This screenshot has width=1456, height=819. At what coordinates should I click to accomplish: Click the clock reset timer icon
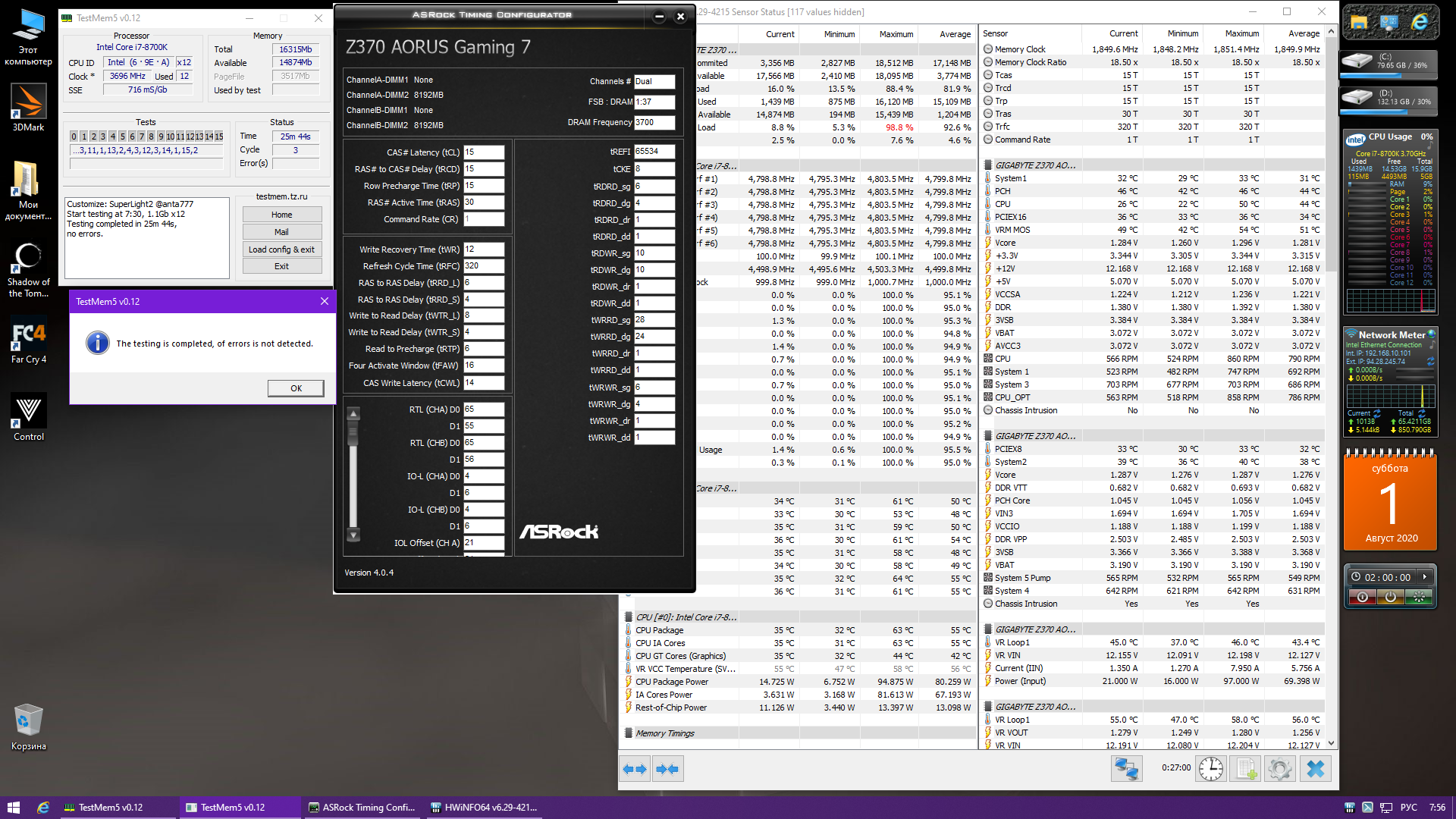tap(1211, 769)
